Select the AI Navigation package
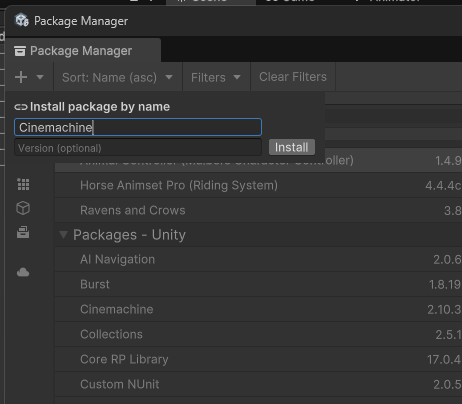This screenshot has height=404, width=462. click(x=258, y=259)
